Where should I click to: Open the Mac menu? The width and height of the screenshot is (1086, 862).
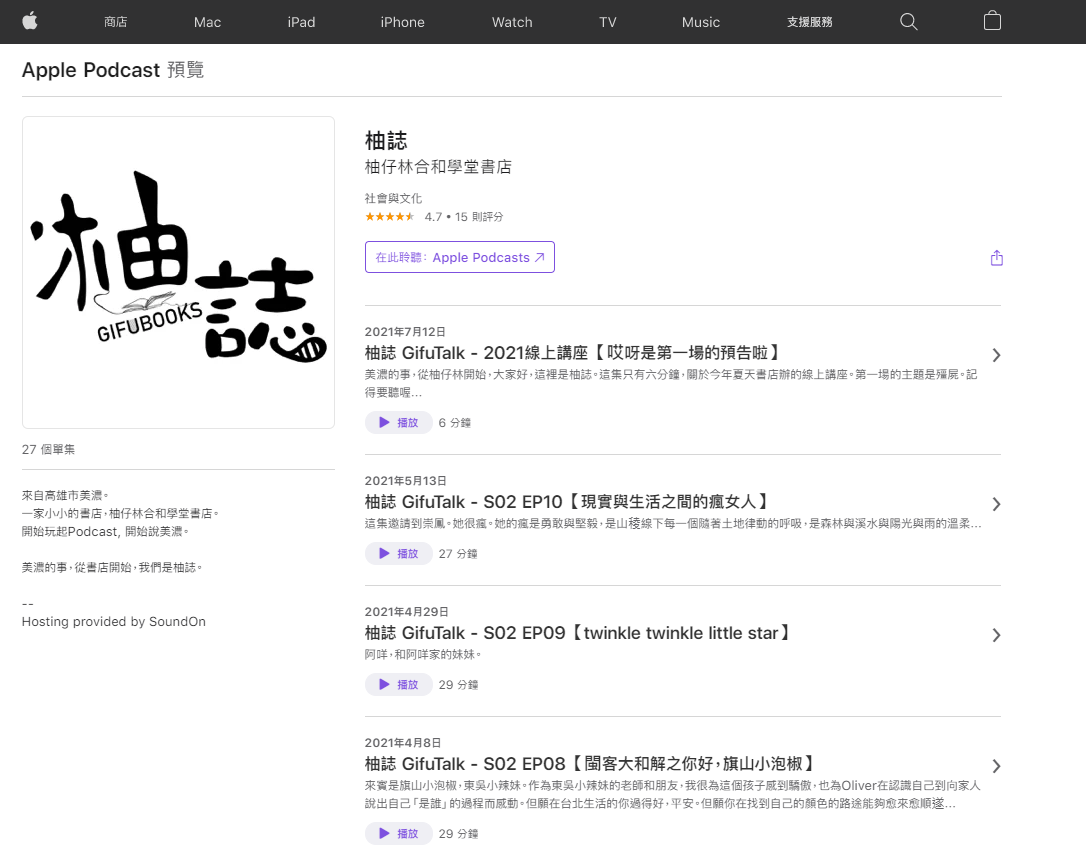coord(207,22)
